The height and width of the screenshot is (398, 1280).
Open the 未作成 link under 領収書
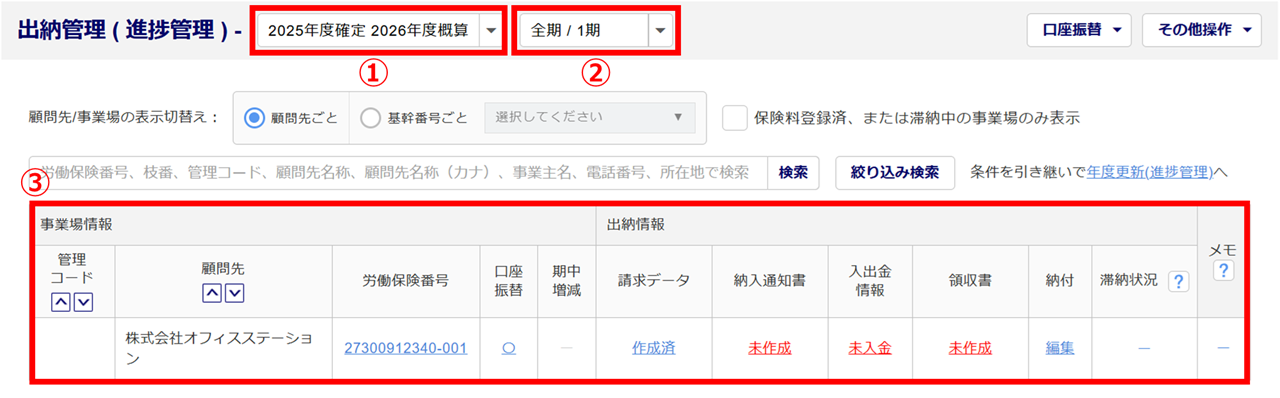[970, 348]
